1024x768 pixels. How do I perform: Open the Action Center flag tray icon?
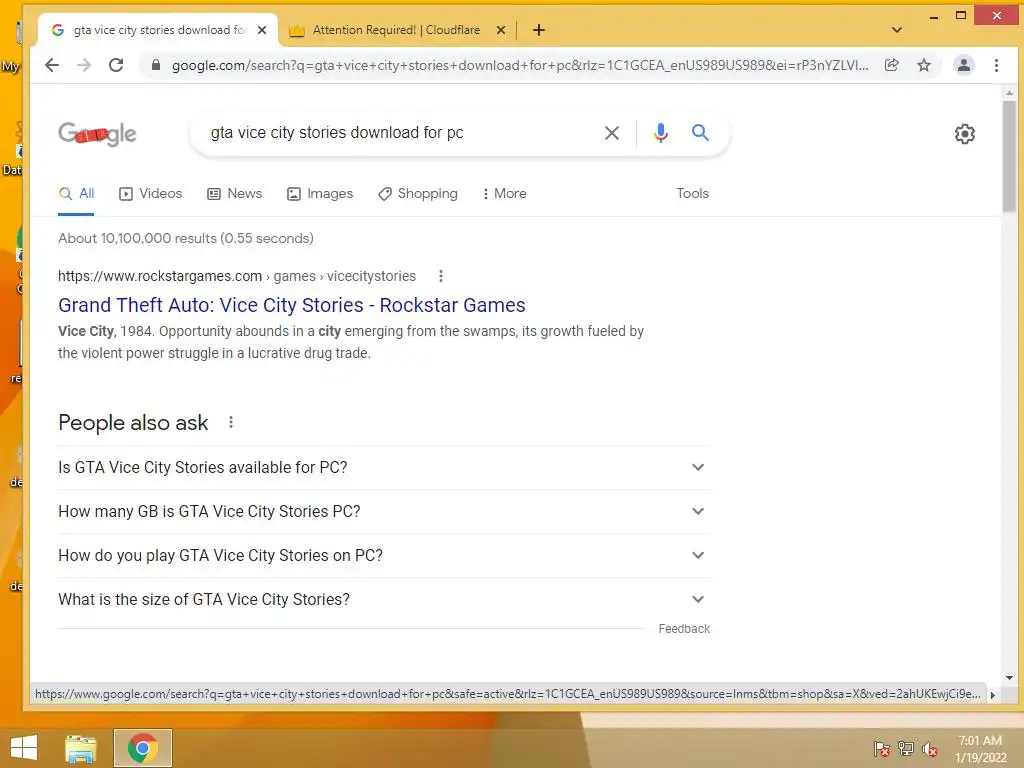tap(882, 749)
